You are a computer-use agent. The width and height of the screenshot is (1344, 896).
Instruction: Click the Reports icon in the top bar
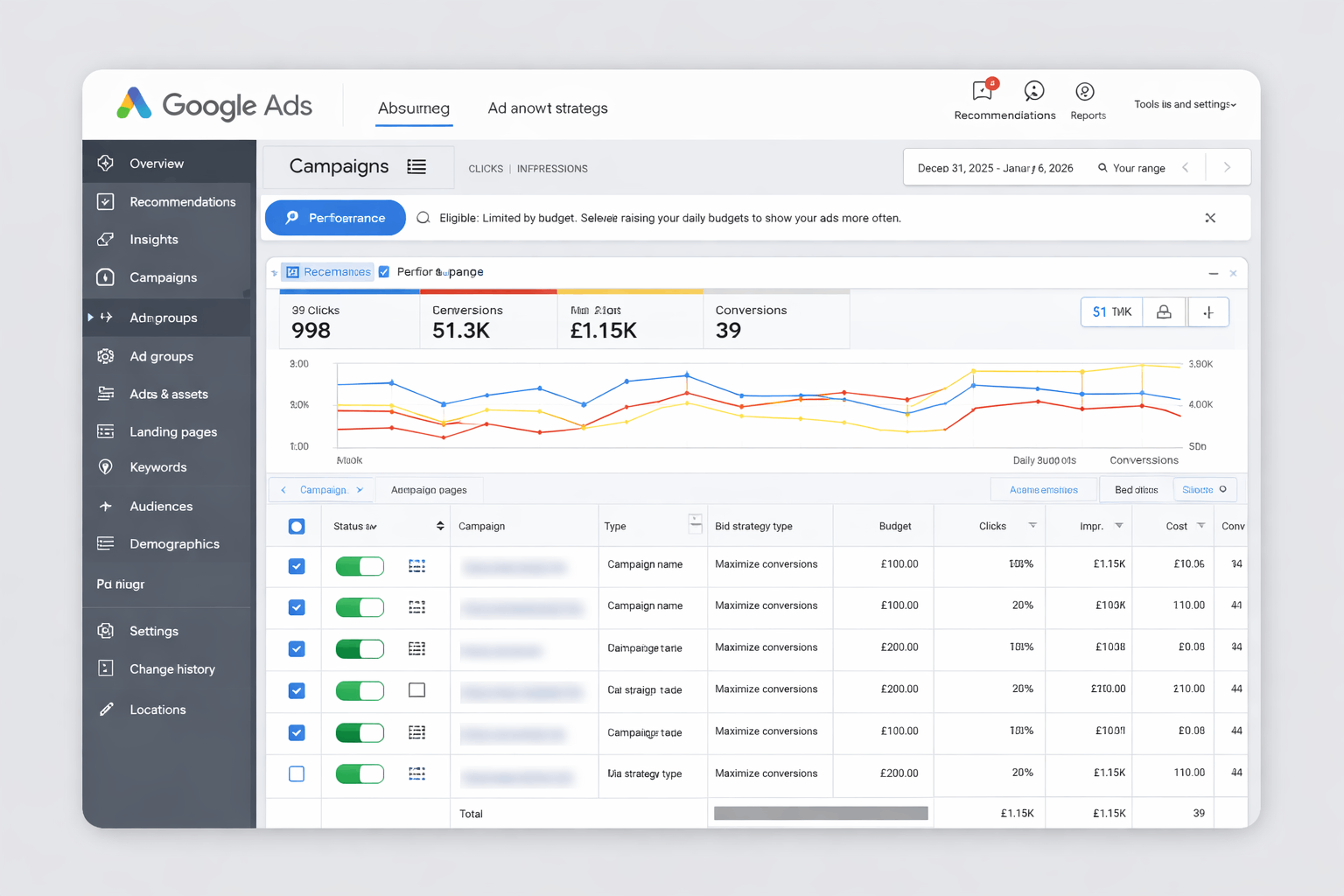(1086, 89)
